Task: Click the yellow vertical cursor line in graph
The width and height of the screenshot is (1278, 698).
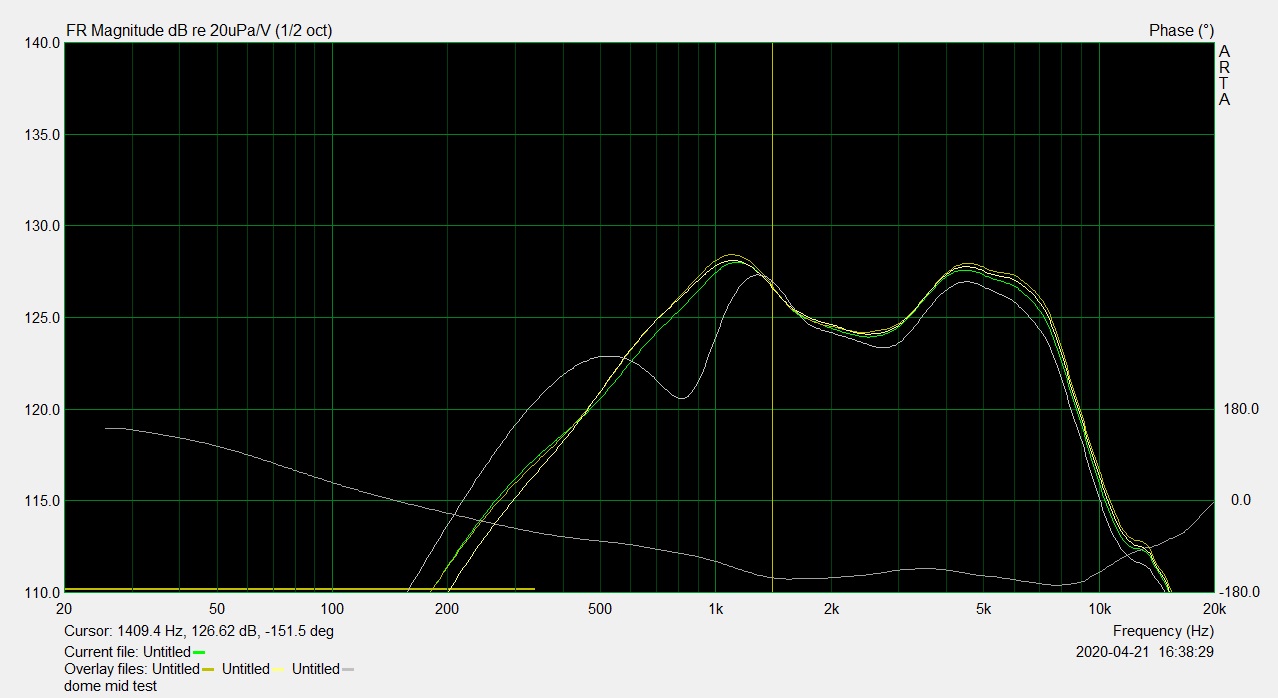Action: click(772, 317)
